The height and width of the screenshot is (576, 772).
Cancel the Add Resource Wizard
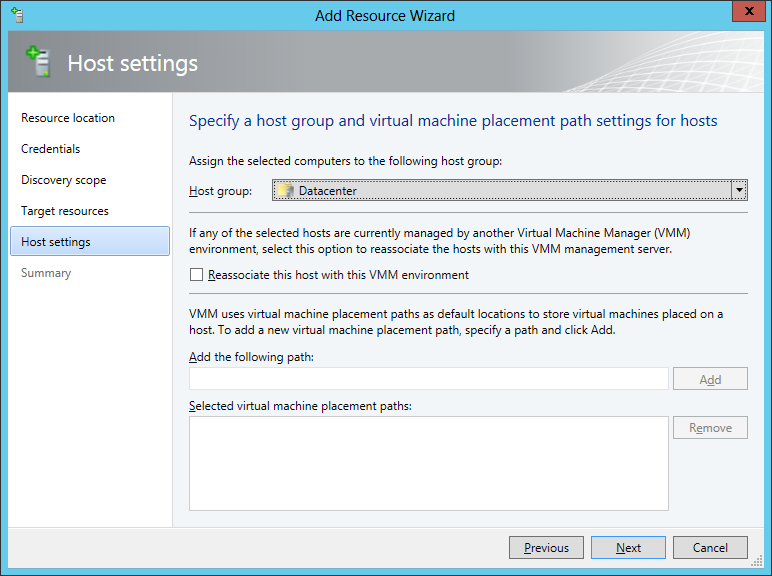pos(710,547)
